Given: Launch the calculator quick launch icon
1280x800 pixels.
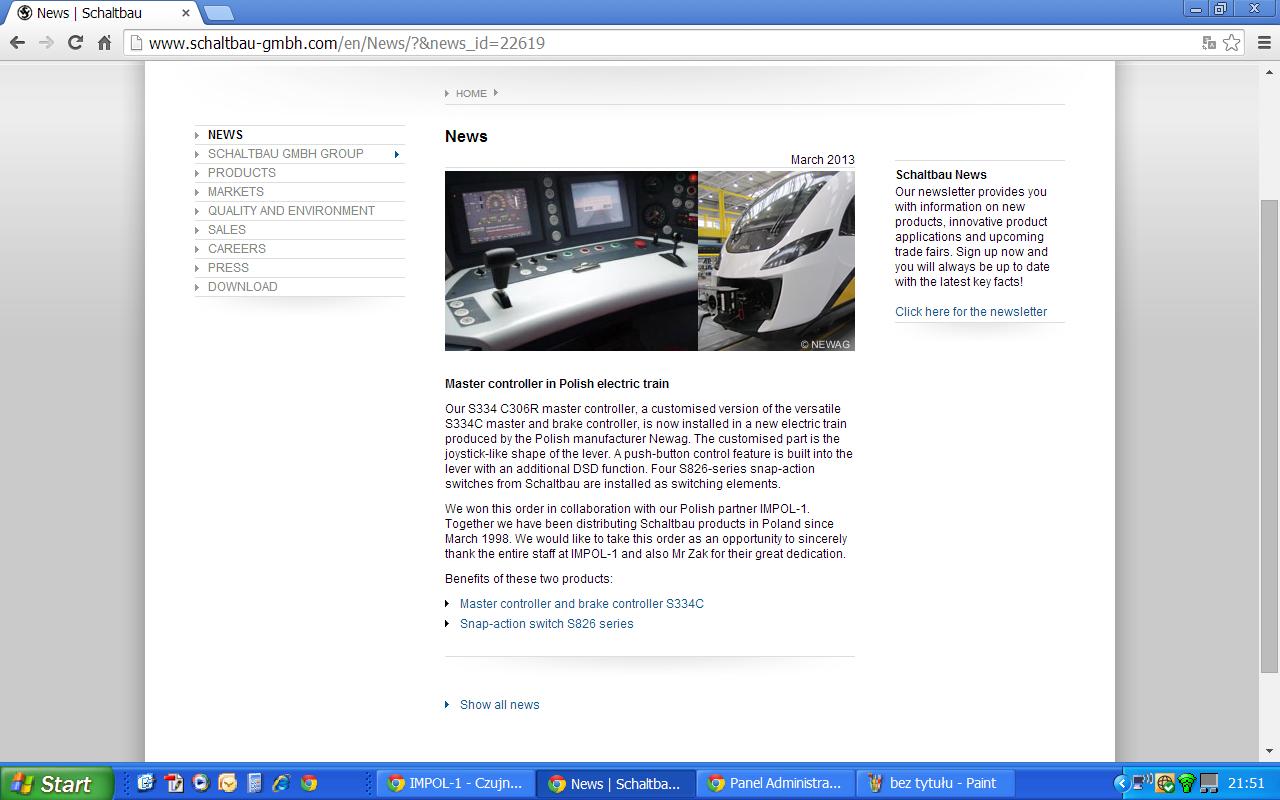Looking at the screenshot, I should tap(254, 783).
